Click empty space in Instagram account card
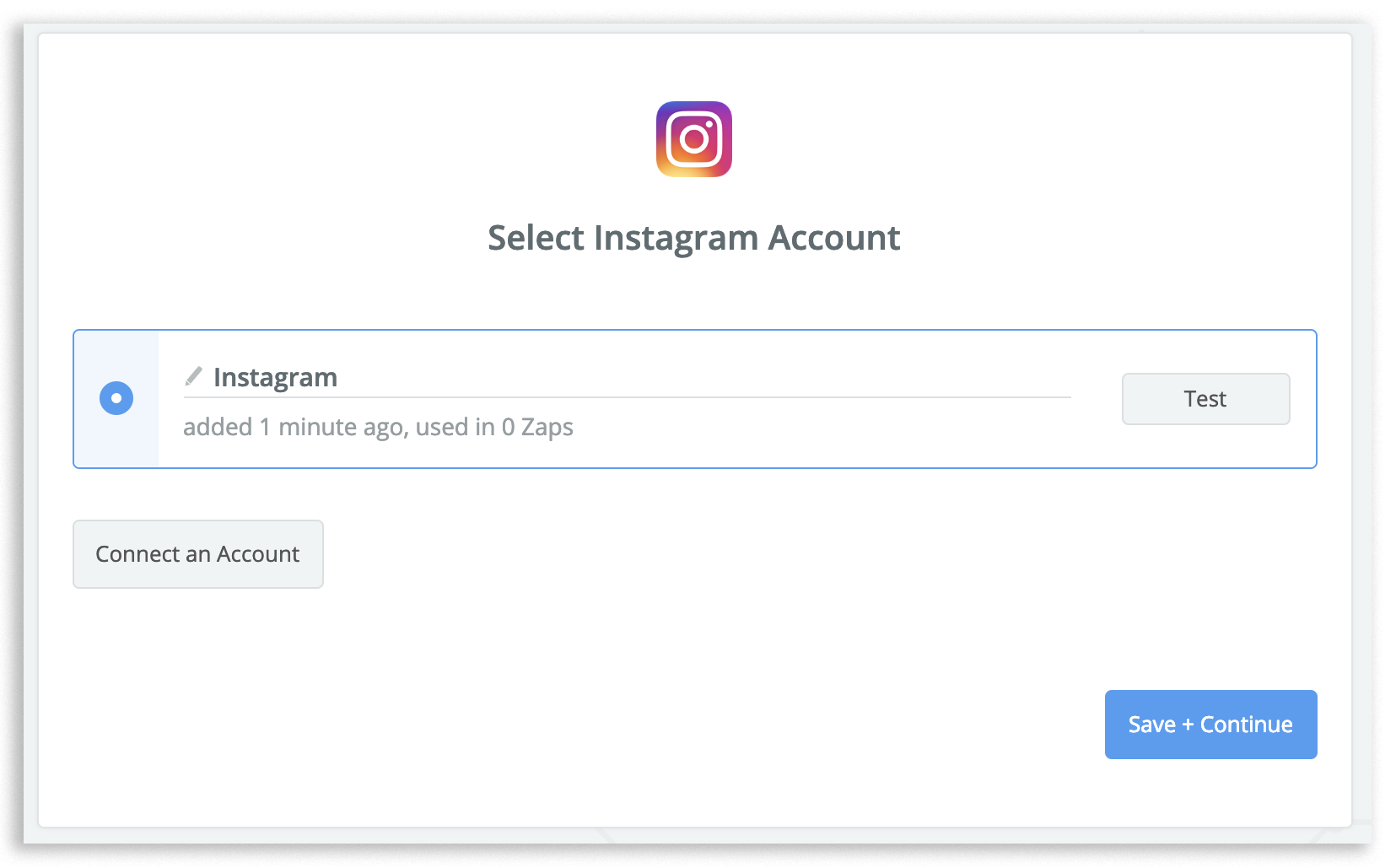1396x868 pixels. [x=844, y=434]
